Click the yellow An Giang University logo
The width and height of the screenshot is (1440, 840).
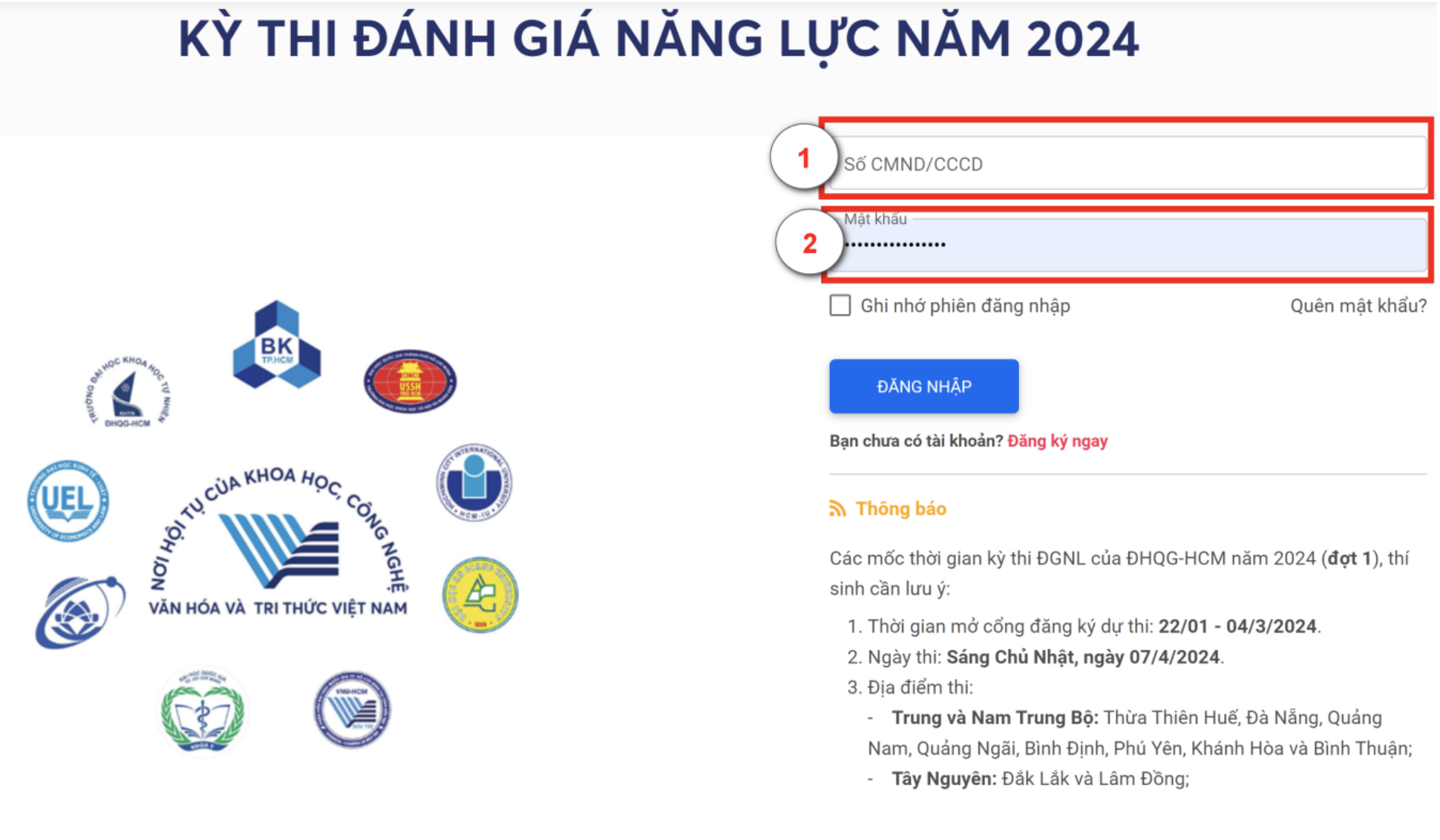pos(480,595)
